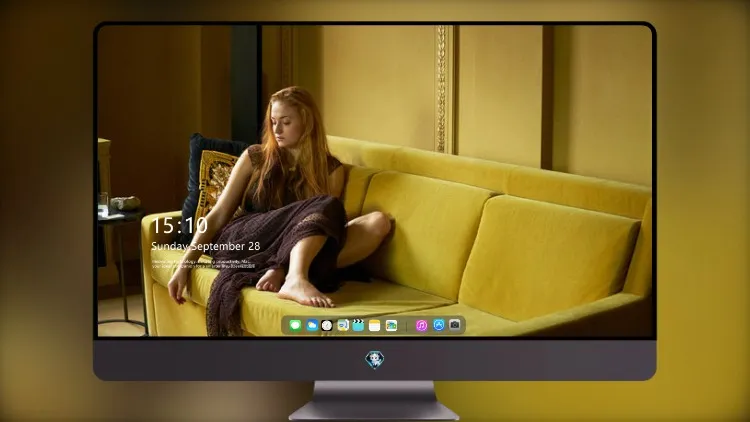Open the Clock app in dock
Viewport: 750px width, 422px height.
(327, 325)
